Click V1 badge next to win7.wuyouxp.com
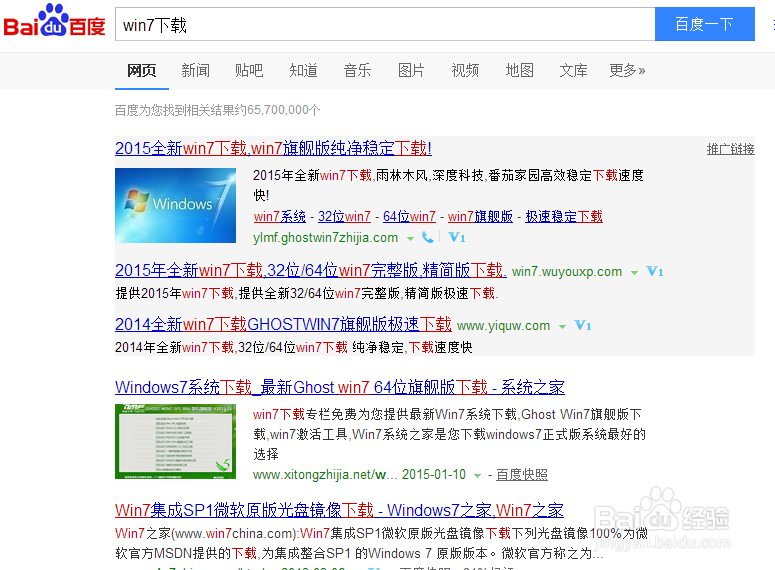 click(x=655, y=271)
